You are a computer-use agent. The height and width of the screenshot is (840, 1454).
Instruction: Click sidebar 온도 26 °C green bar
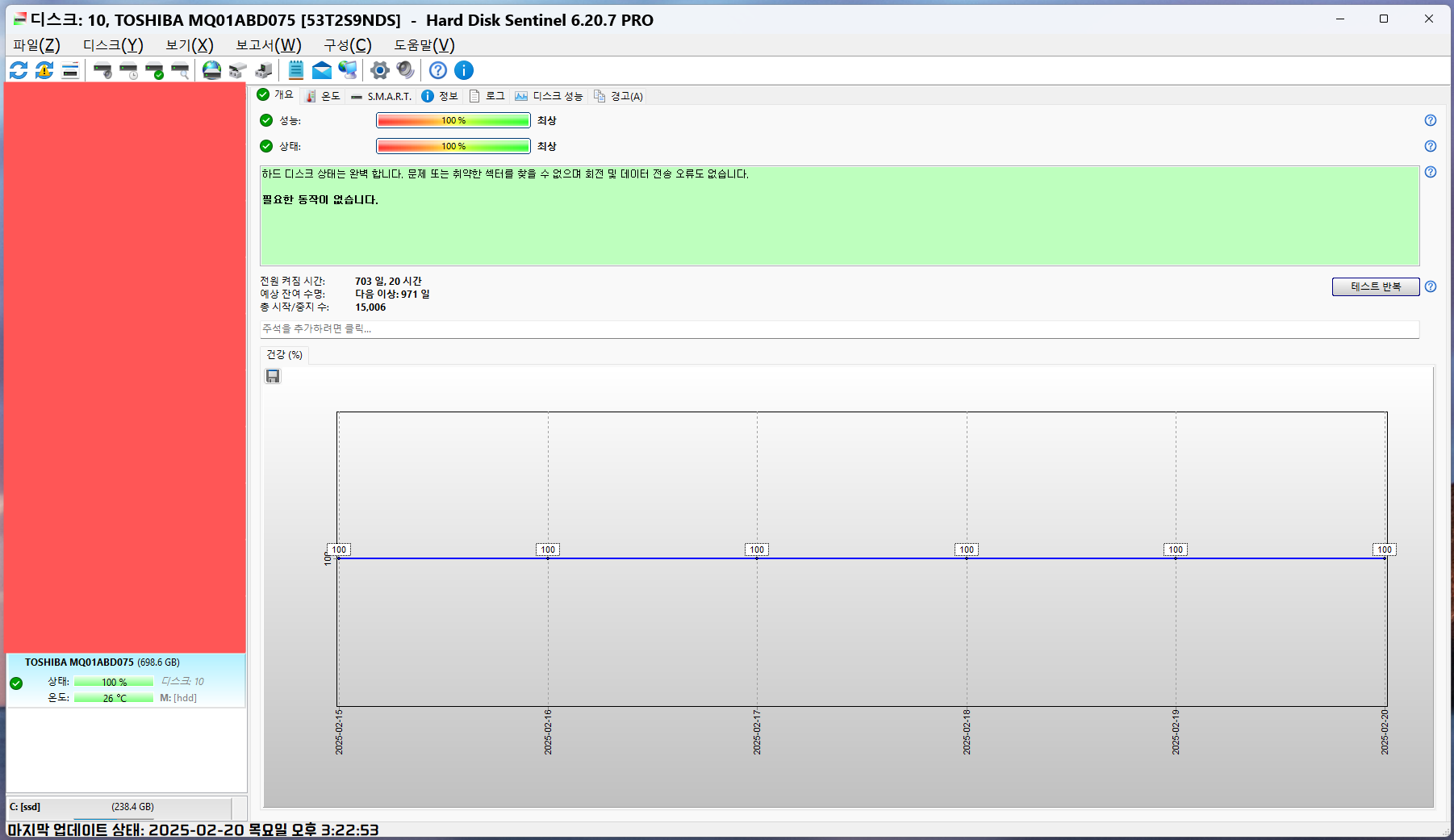point(114,698)
